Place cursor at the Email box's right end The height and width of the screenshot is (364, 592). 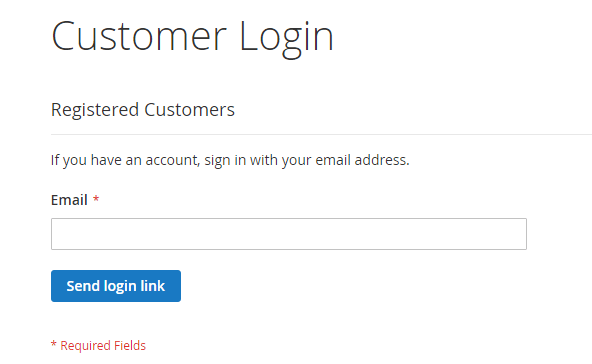[x=521, y=234]
